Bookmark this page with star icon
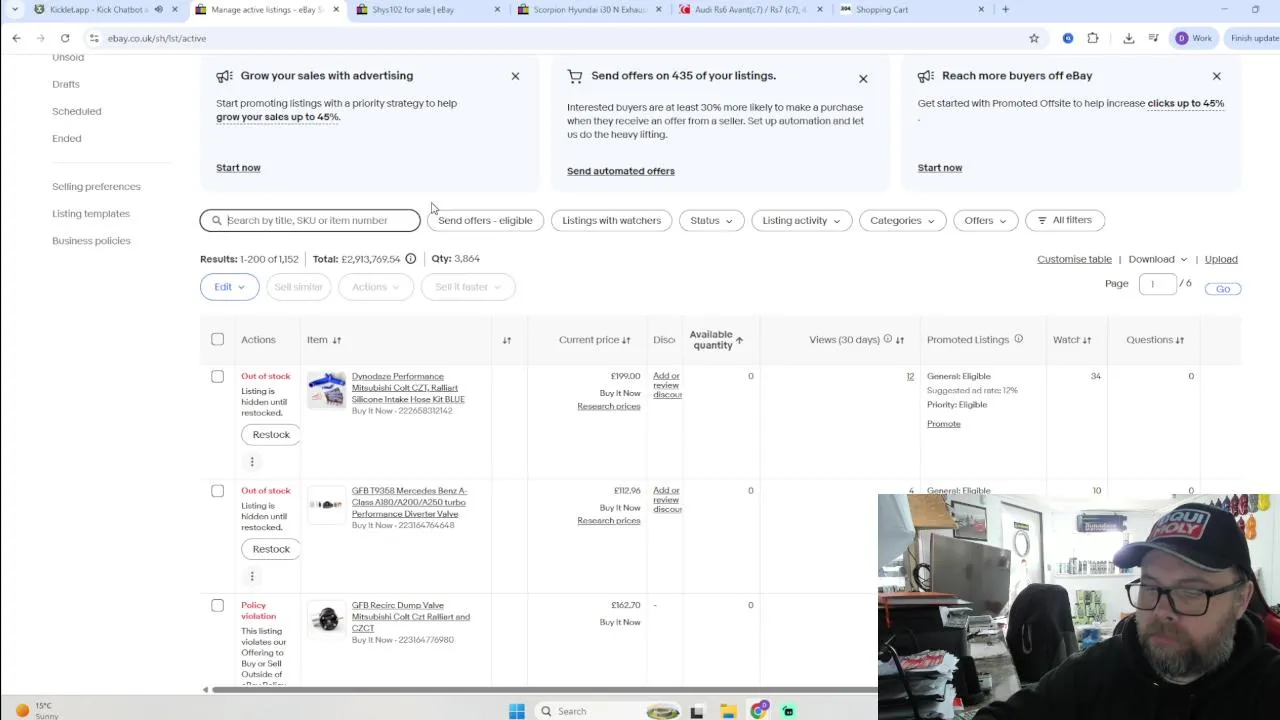This screenshot has width=1280, height=720. 1034,38
